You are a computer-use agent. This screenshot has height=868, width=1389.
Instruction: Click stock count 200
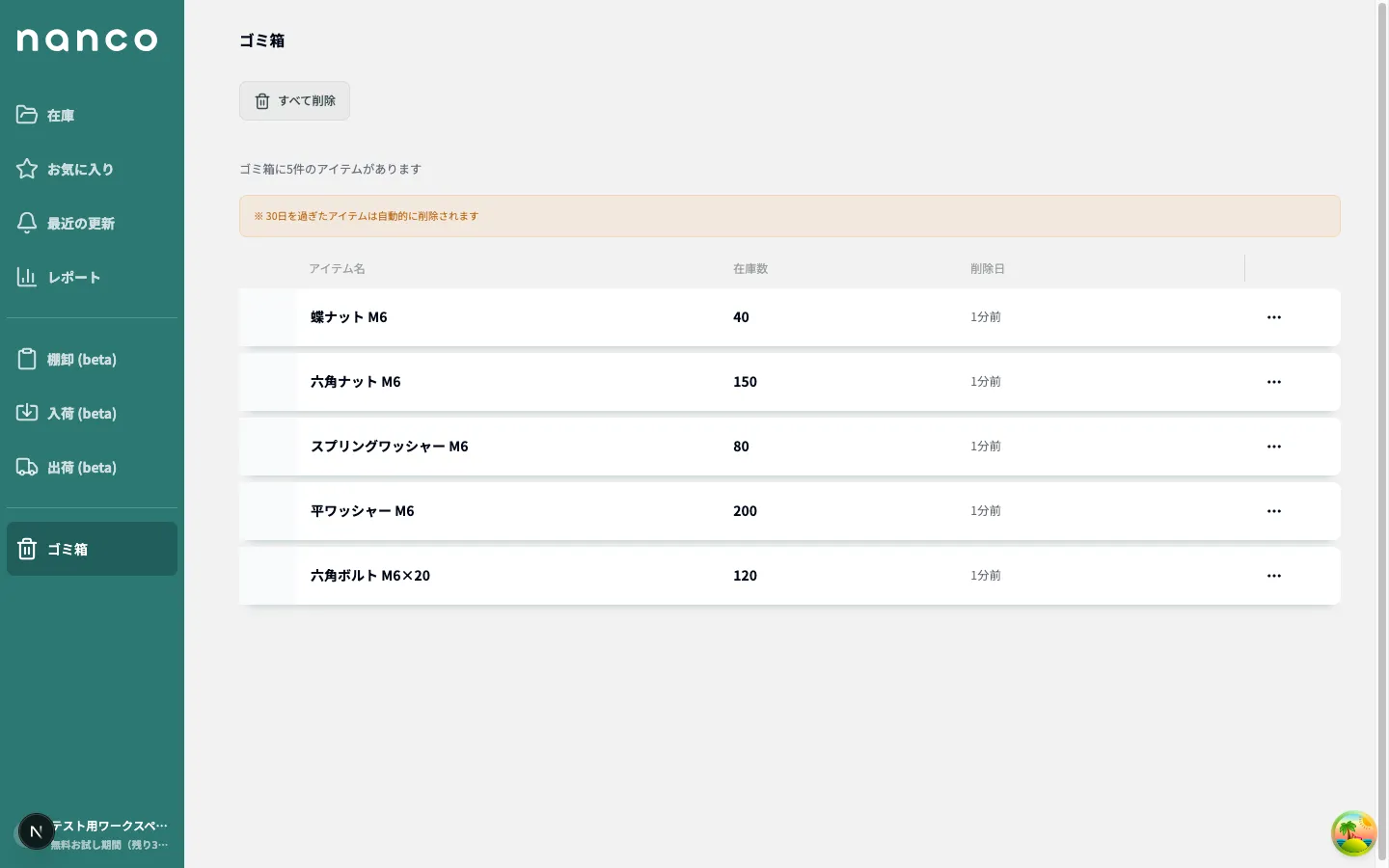[745, 511]
